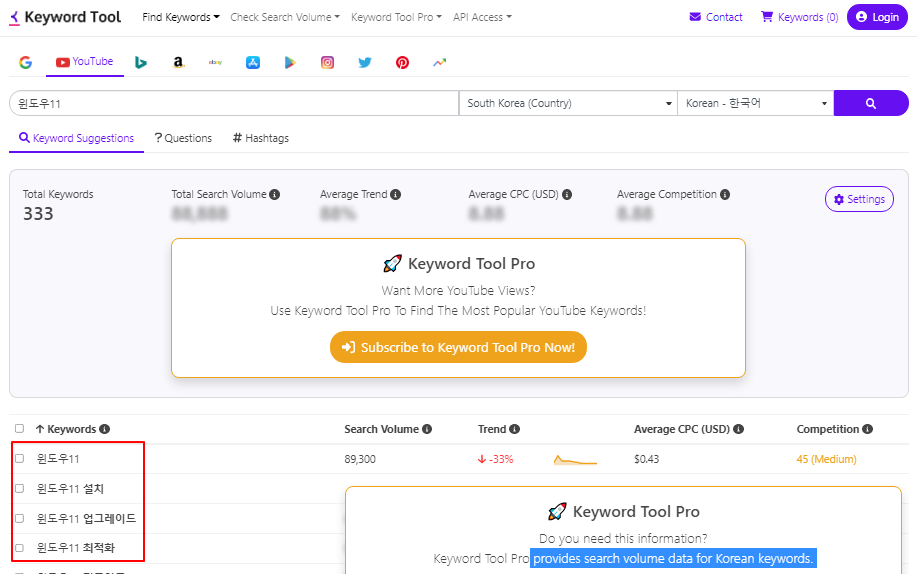Open the Keyword Tool Pro menu

pyautogui.click(x=396, y=17)
